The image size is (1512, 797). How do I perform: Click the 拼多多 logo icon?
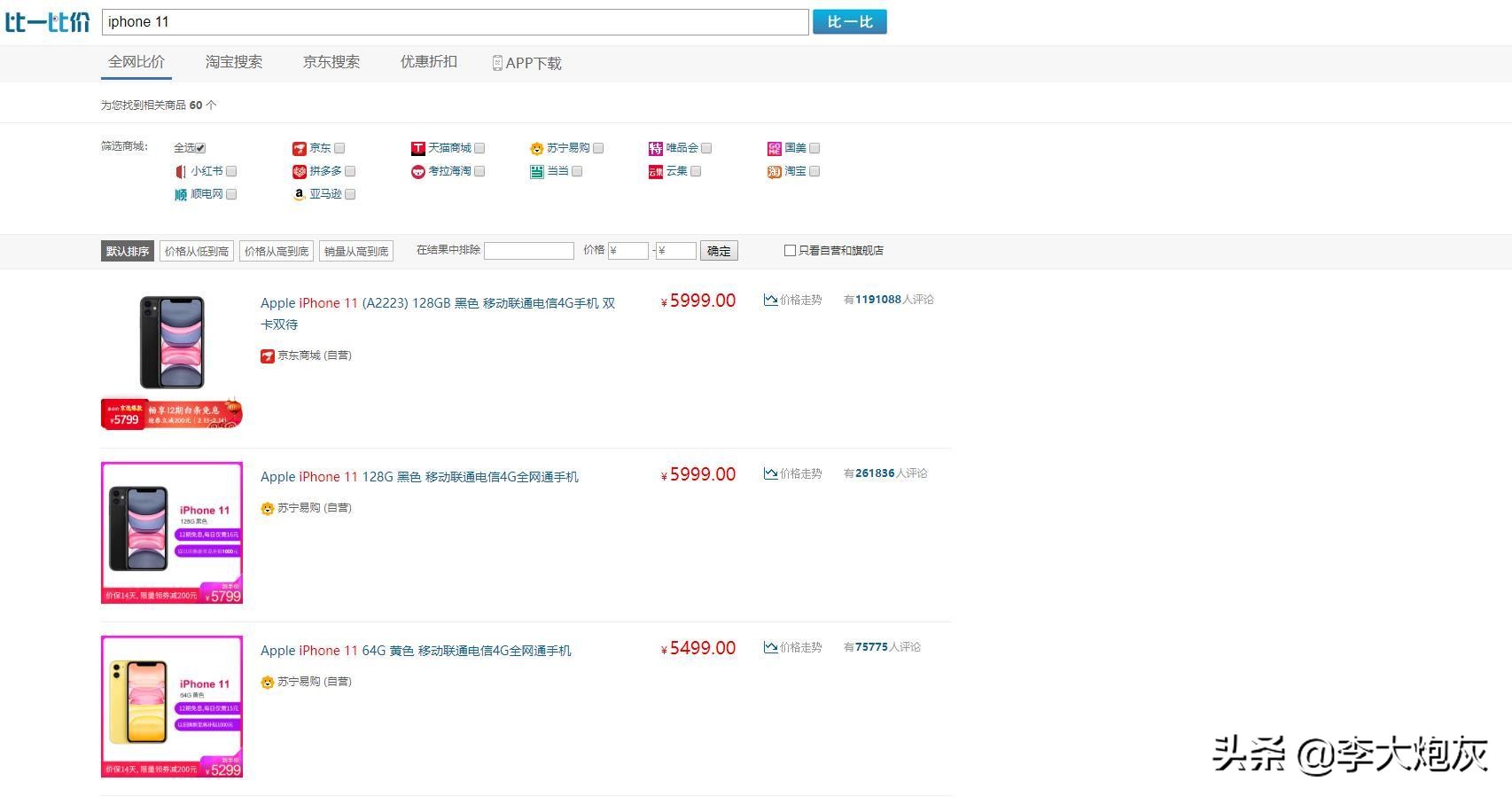coord(300,172)
